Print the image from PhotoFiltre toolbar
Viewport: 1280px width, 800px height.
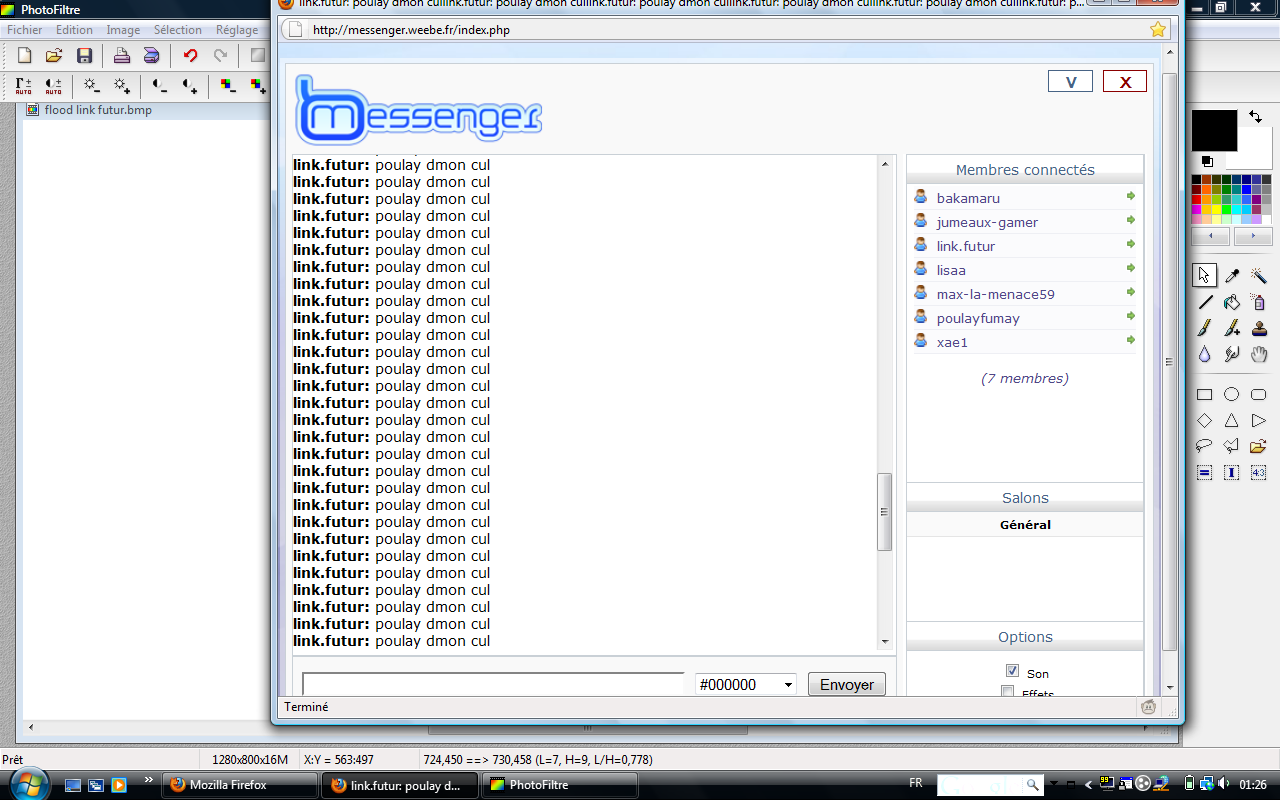tap(121, 56)
